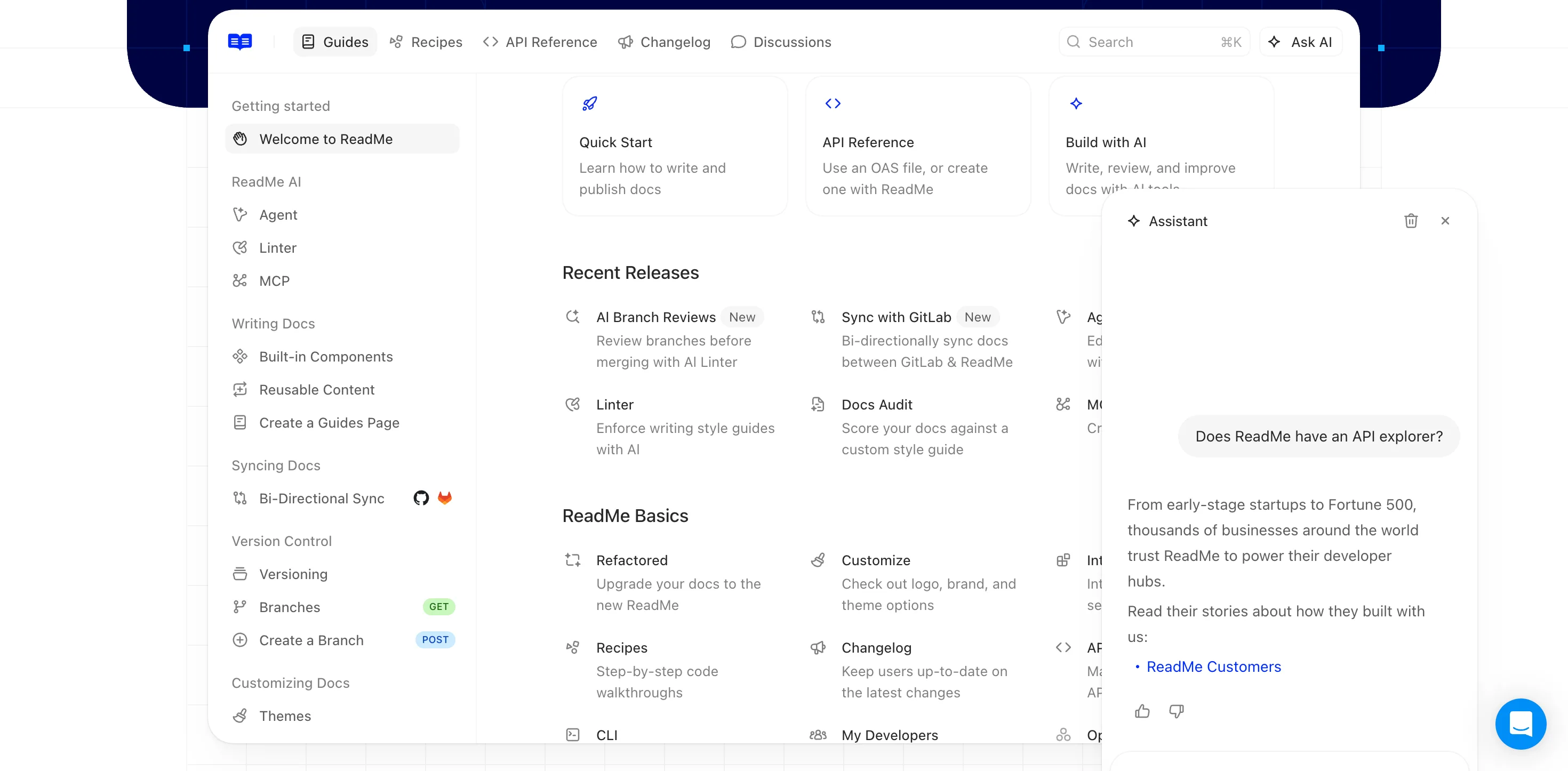Give thumbs up to Assistant answer

point(1142,711)
